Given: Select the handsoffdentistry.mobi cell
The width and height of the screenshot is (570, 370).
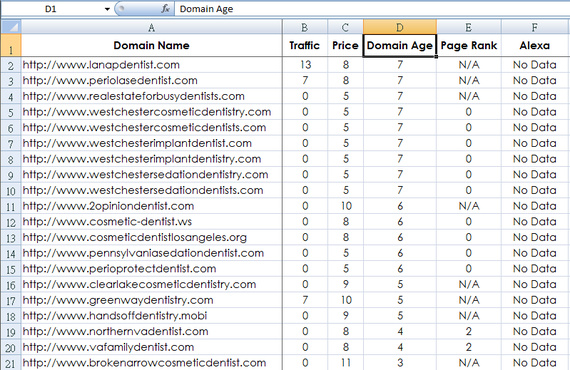Looking at the screenshot, I should pyautogui.click(x=152, y=316).
